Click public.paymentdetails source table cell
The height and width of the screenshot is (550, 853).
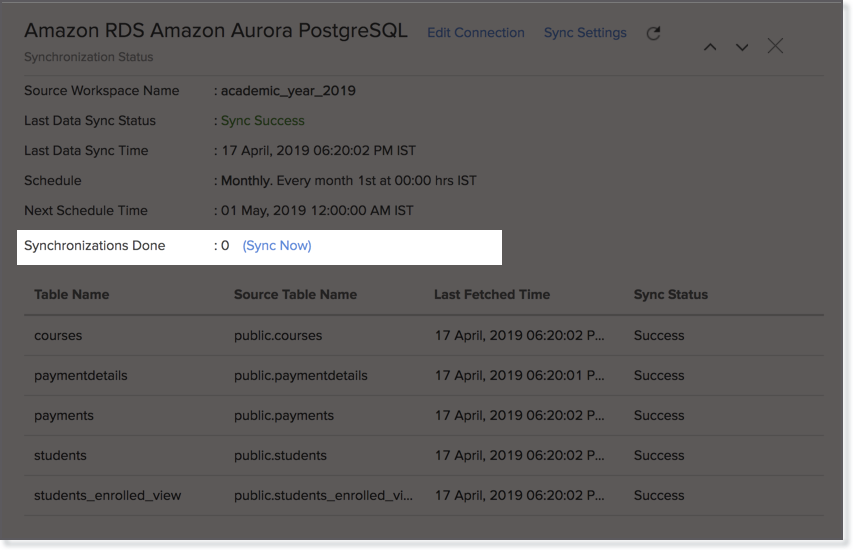(x=301, y=375)
